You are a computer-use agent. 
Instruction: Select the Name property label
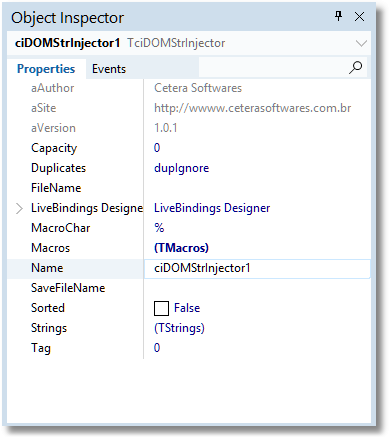tap(47, 268)
